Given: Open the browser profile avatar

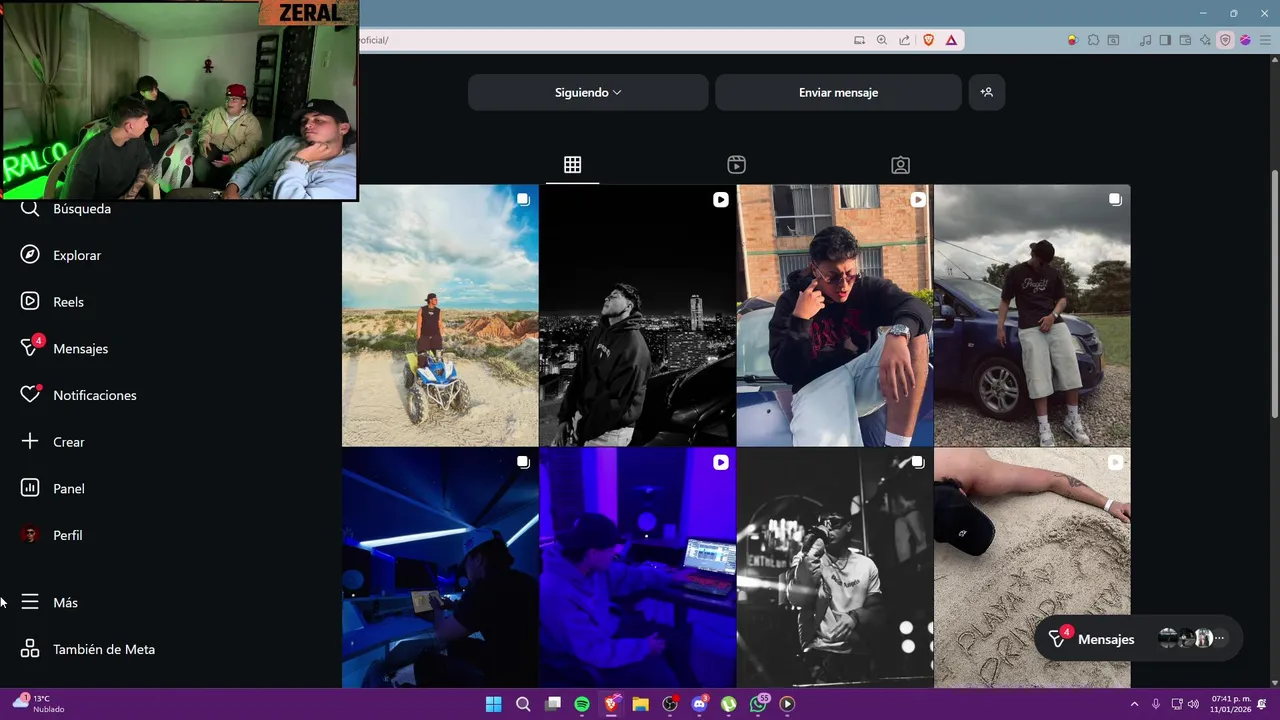Looking at the screenshot, I should [1245, 40].
